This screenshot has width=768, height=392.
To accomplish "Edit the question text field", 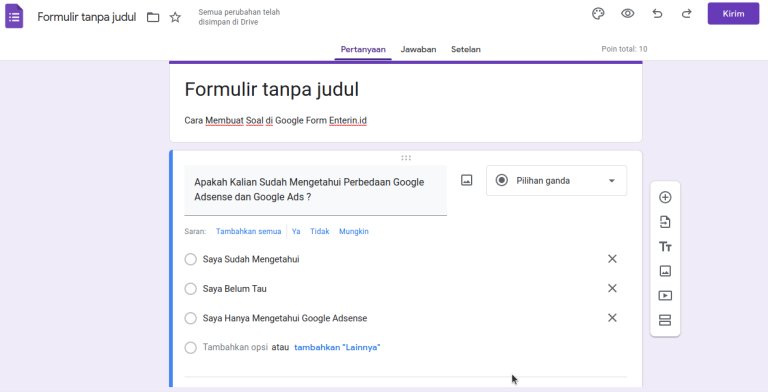I will 315,190.
